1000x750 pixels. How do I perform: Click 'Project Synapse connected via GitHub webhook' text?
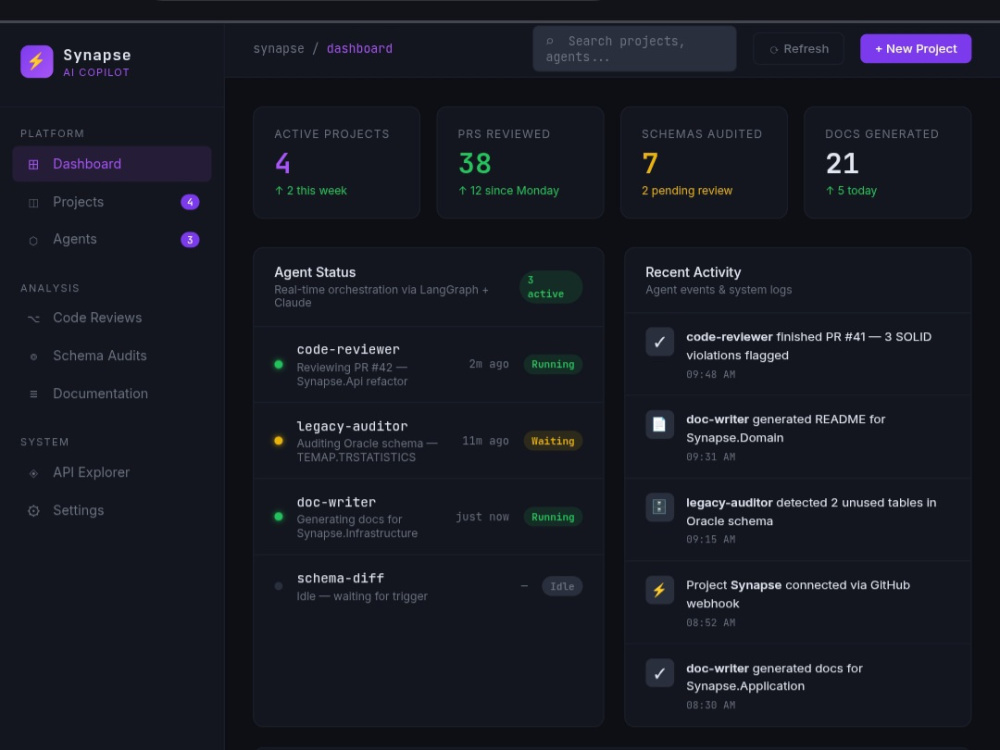point(798,594)
